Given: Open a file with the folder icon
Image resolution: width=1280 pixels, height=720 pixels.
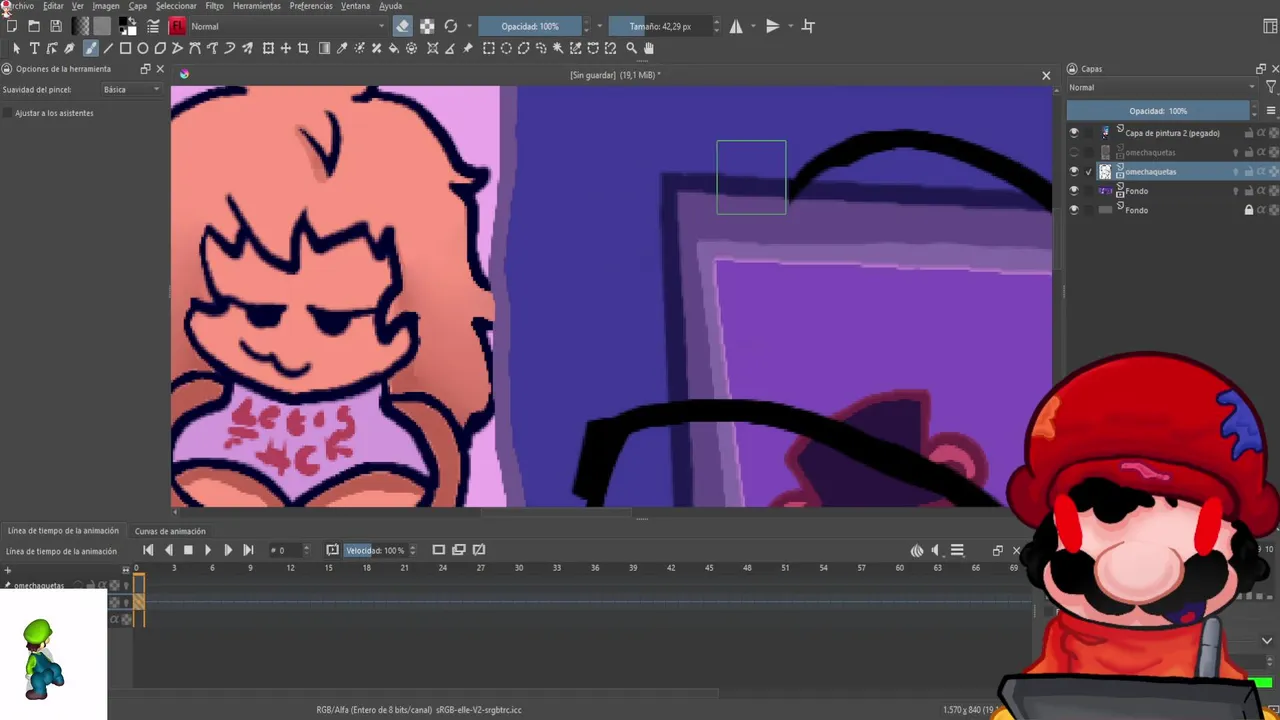Looking at the screenshot, I should 34,26.
